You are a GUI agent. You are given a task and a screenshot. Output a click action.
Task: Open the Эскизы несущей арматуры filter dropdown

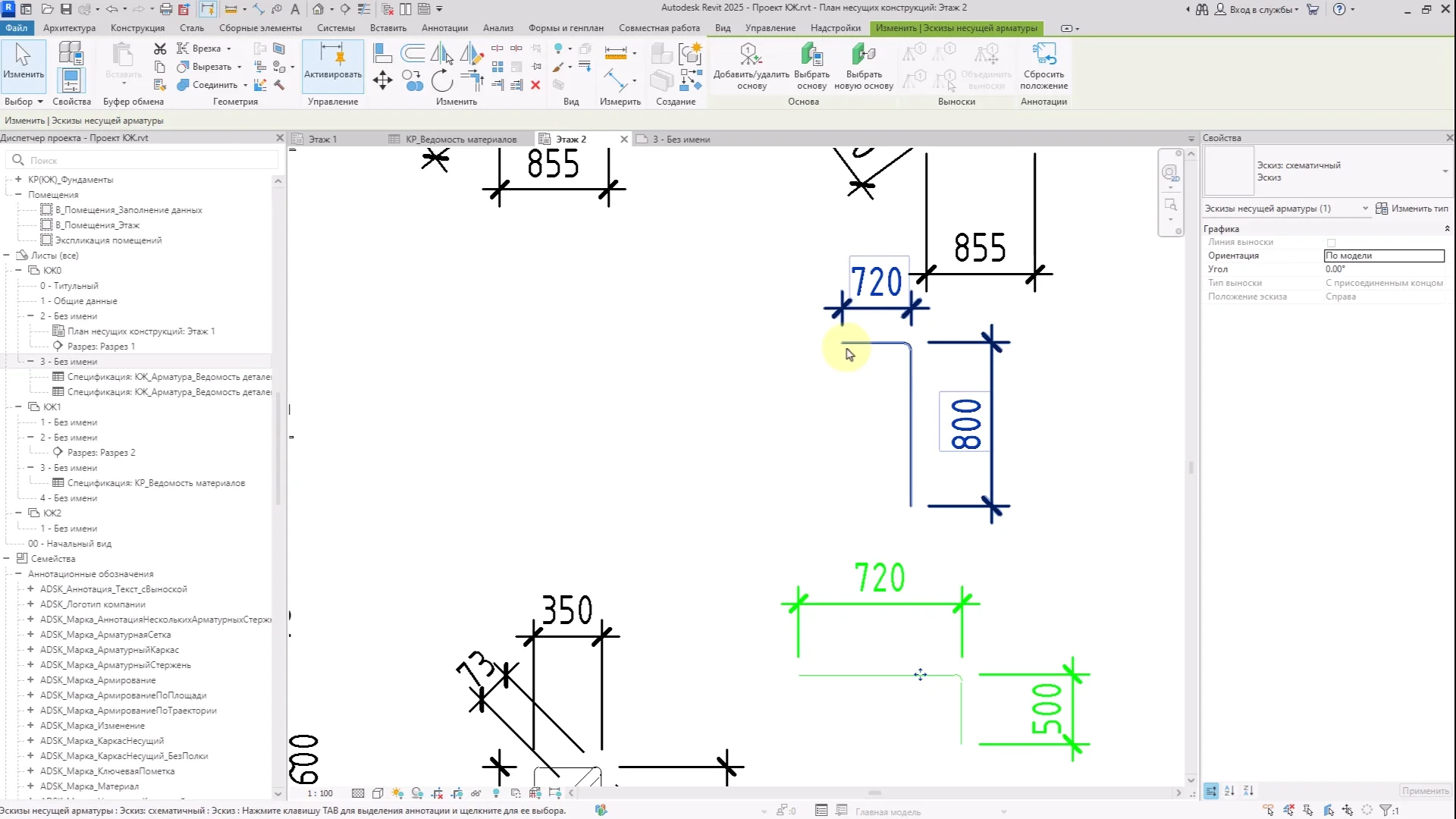1365,209
